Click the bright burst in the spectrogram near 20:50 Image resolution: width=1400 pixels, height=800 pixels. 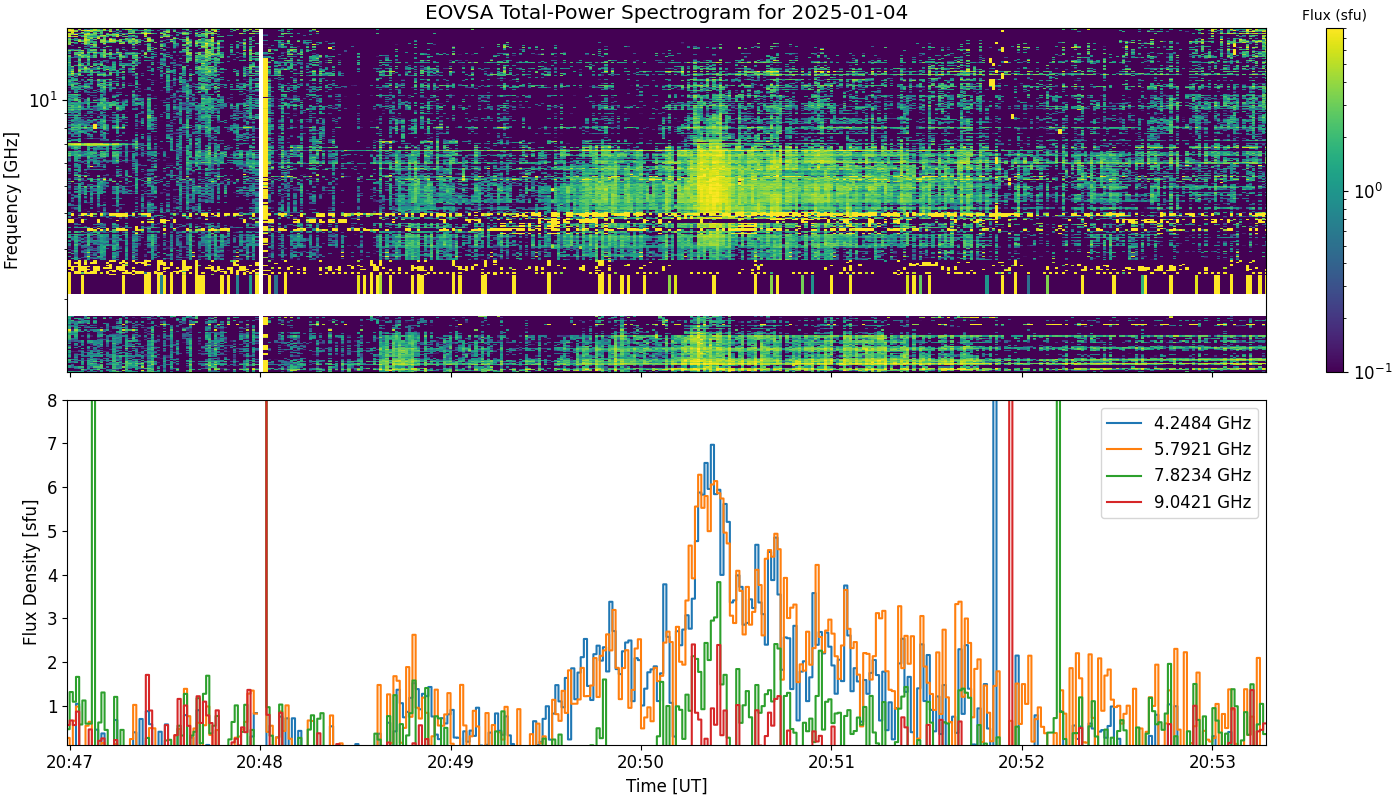pyautogui.click(x=713, y=180)
